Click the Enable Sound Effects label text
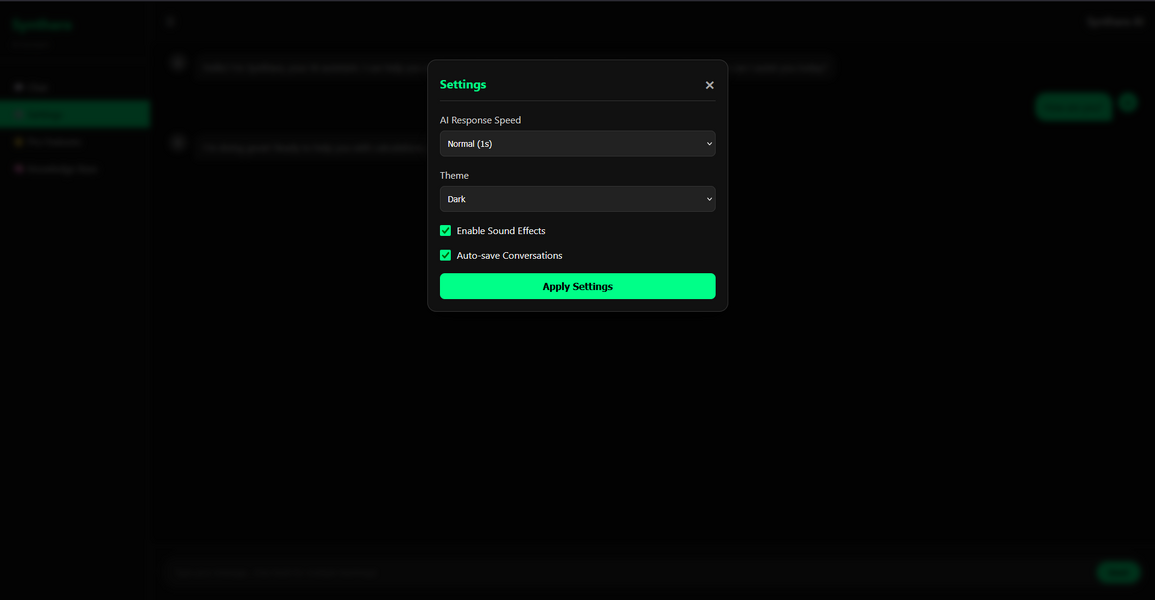 coord(501,230)
